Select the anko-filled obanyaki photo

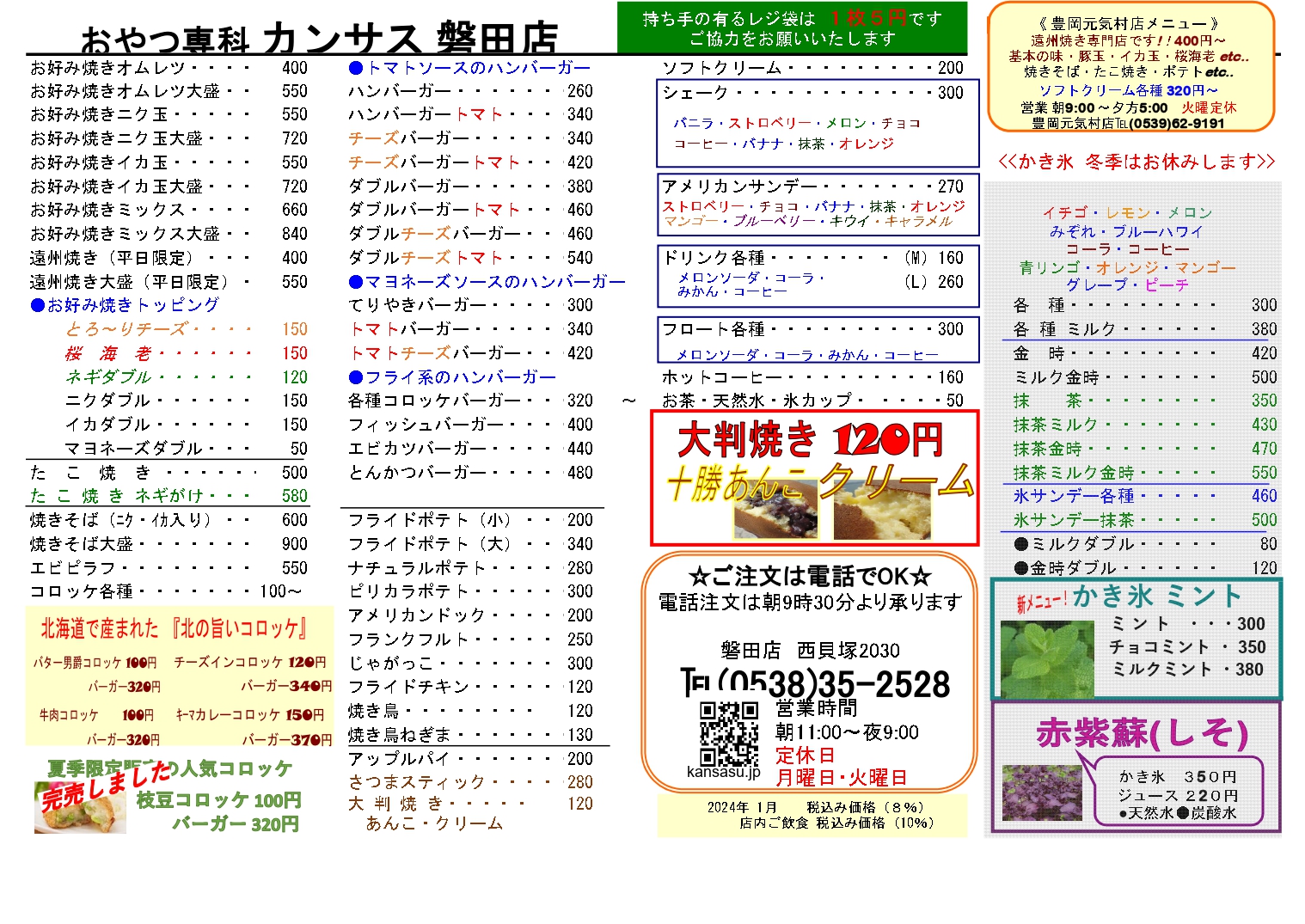pyautogui.click(x=775, y=509)
